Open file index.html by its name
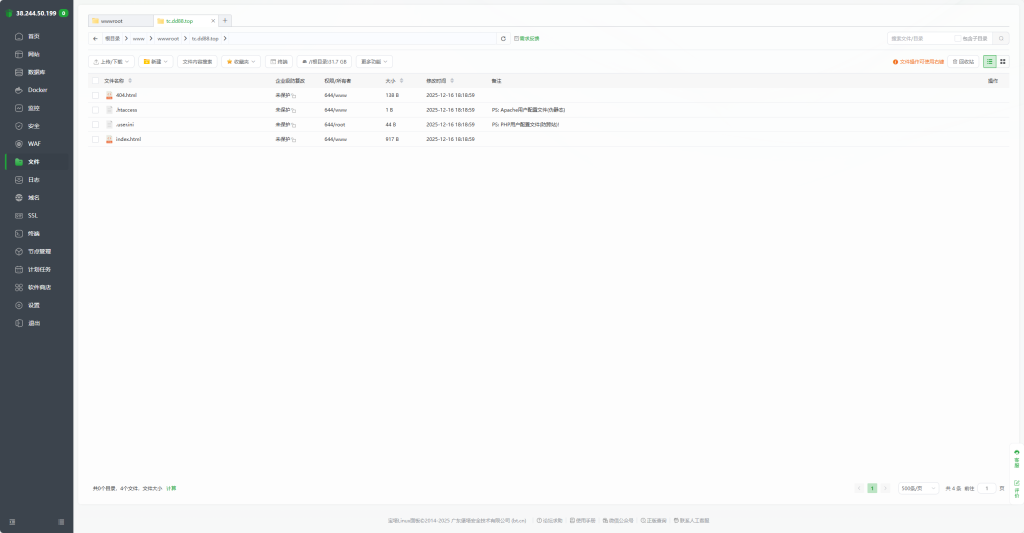 (x=128, y=139)
